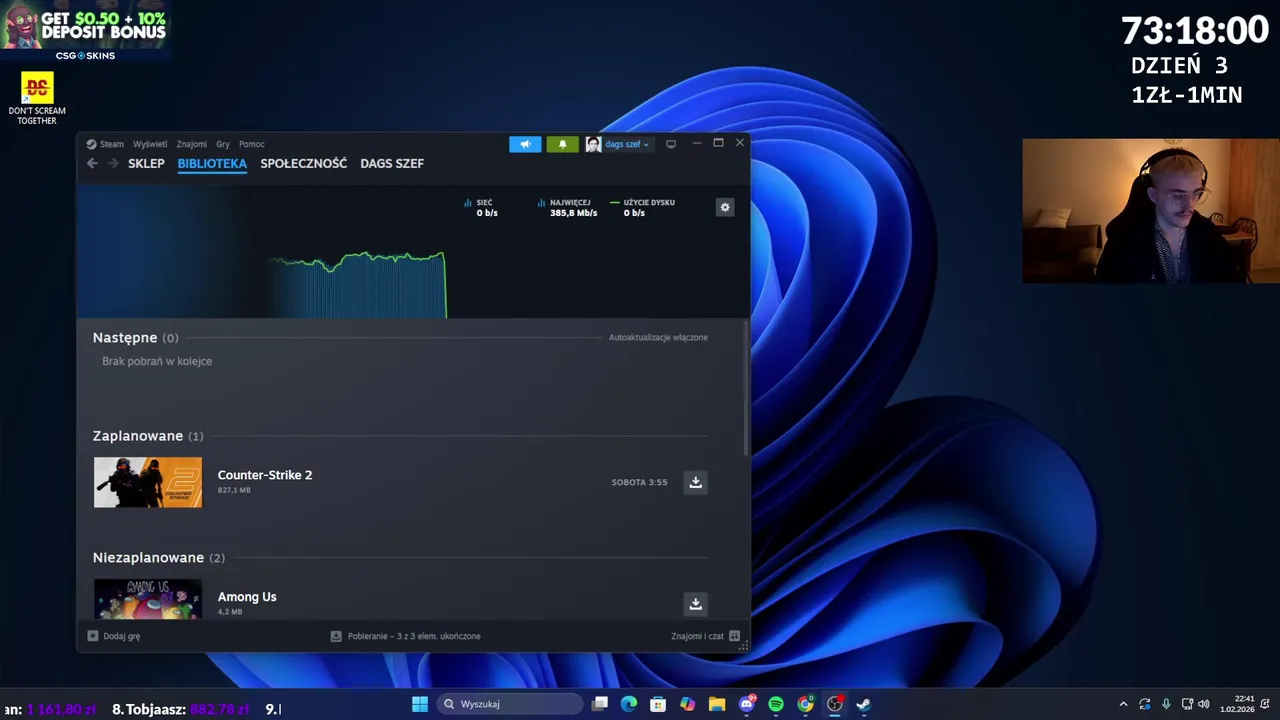Click the UŻYCIE DYSKU disk usage readout

(x=643, y=207)
